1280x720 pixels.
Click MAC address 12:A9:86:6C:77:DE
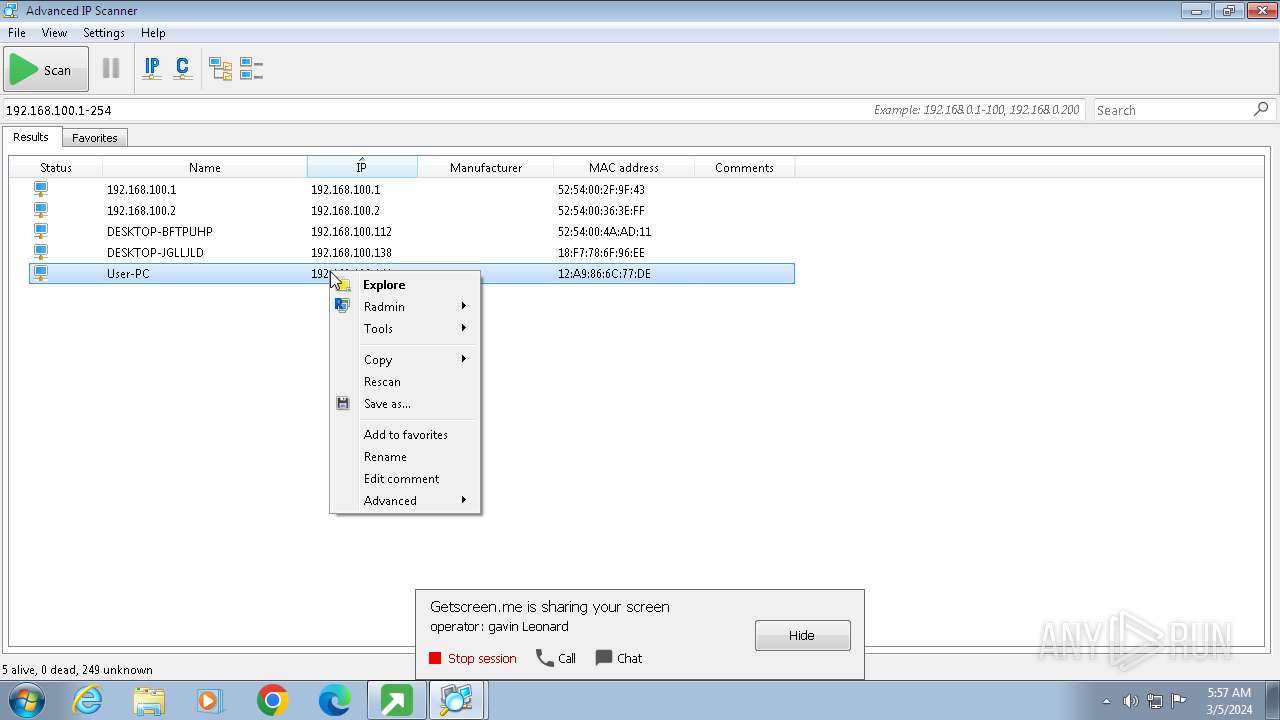(x=604, y=274)
